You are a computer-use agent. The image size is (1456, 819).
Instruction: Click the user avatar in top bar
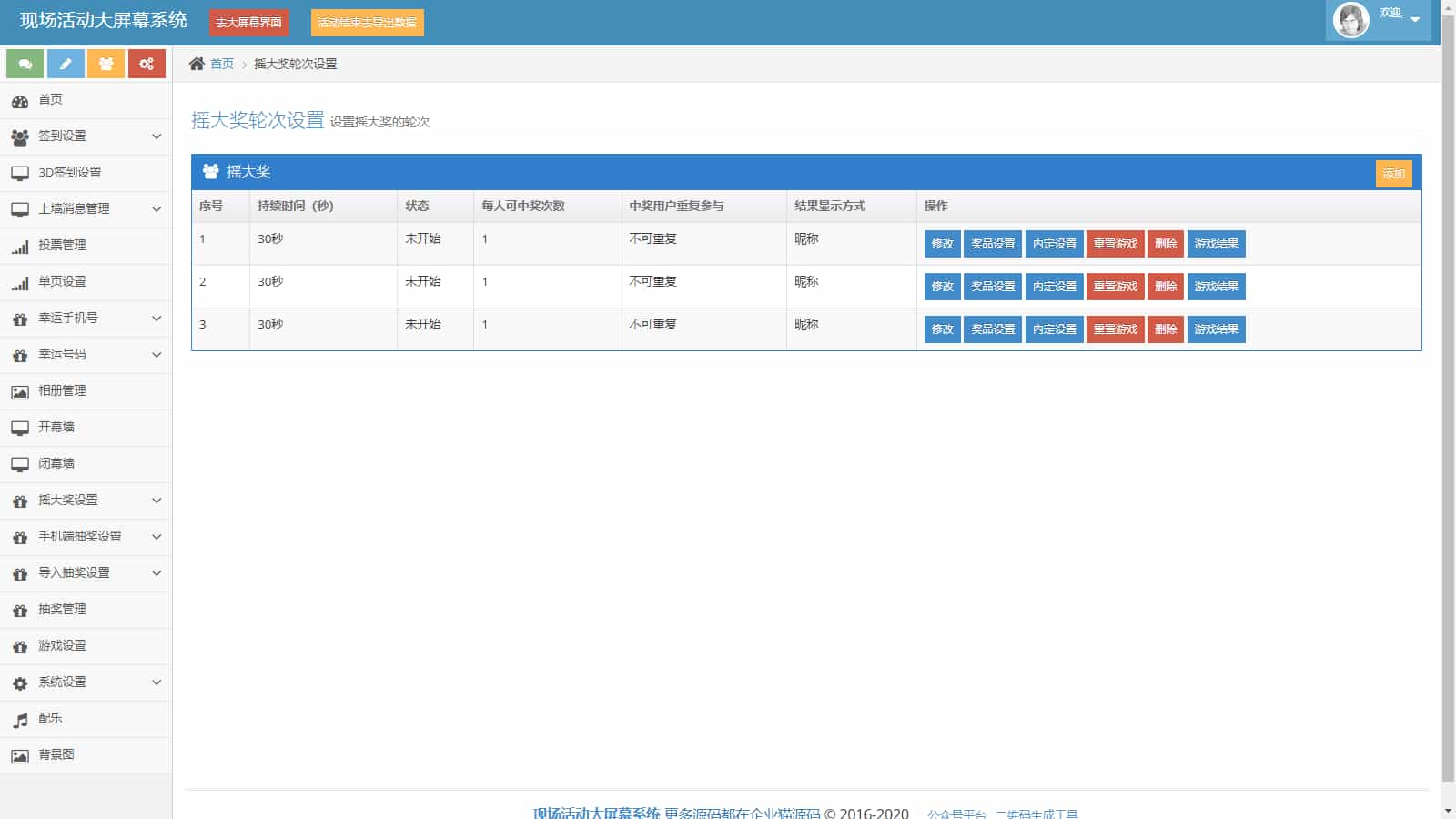pos(1350,20)
